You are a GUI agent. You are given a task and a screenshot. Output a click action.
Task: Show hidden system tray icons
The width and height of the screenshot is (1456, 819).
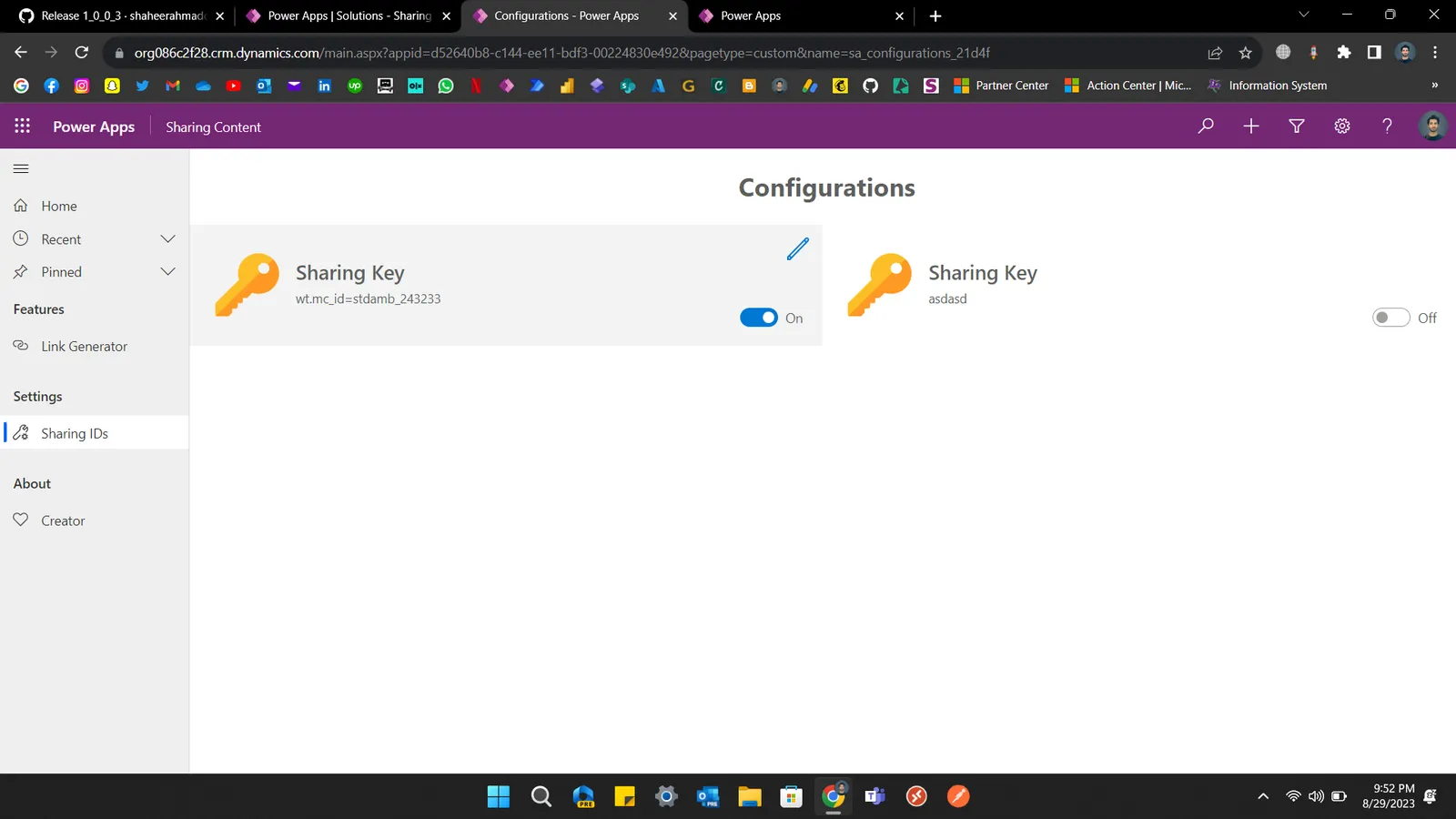coord(1263,796)
